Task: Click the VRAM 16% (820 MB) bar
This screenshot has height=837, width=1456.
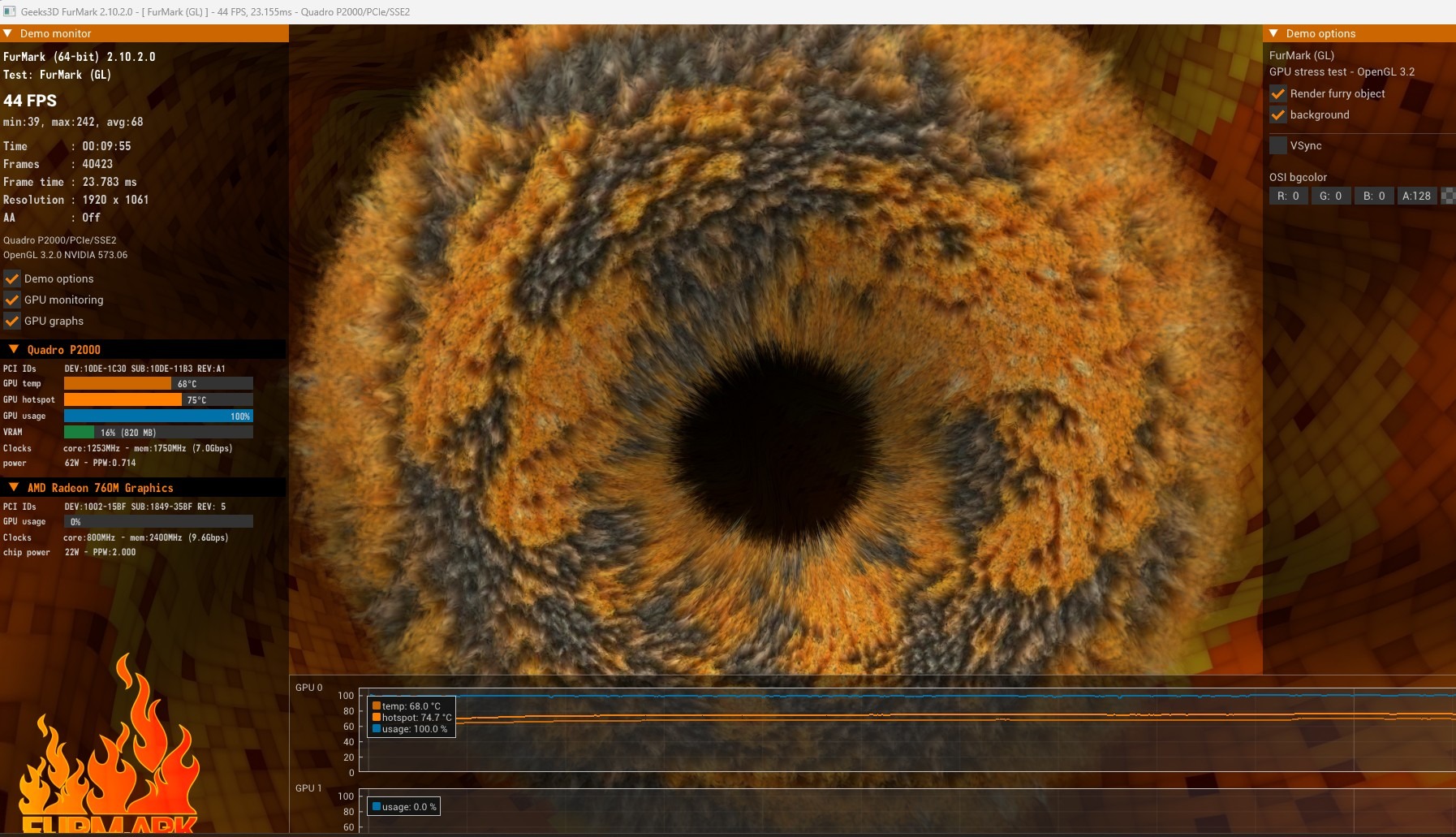Action: pyautogui.click(x=158, y=432)
